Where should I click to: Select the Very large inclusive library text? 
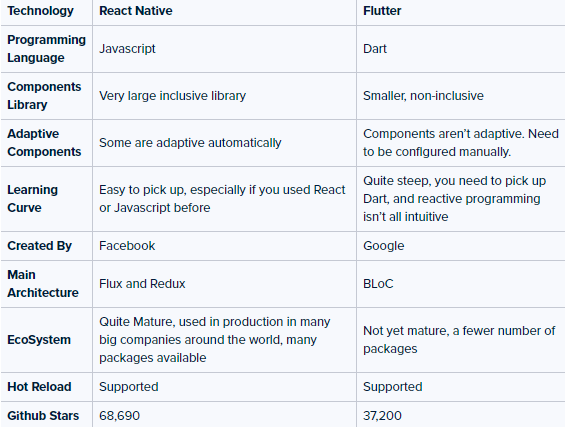tap(172, 96)
